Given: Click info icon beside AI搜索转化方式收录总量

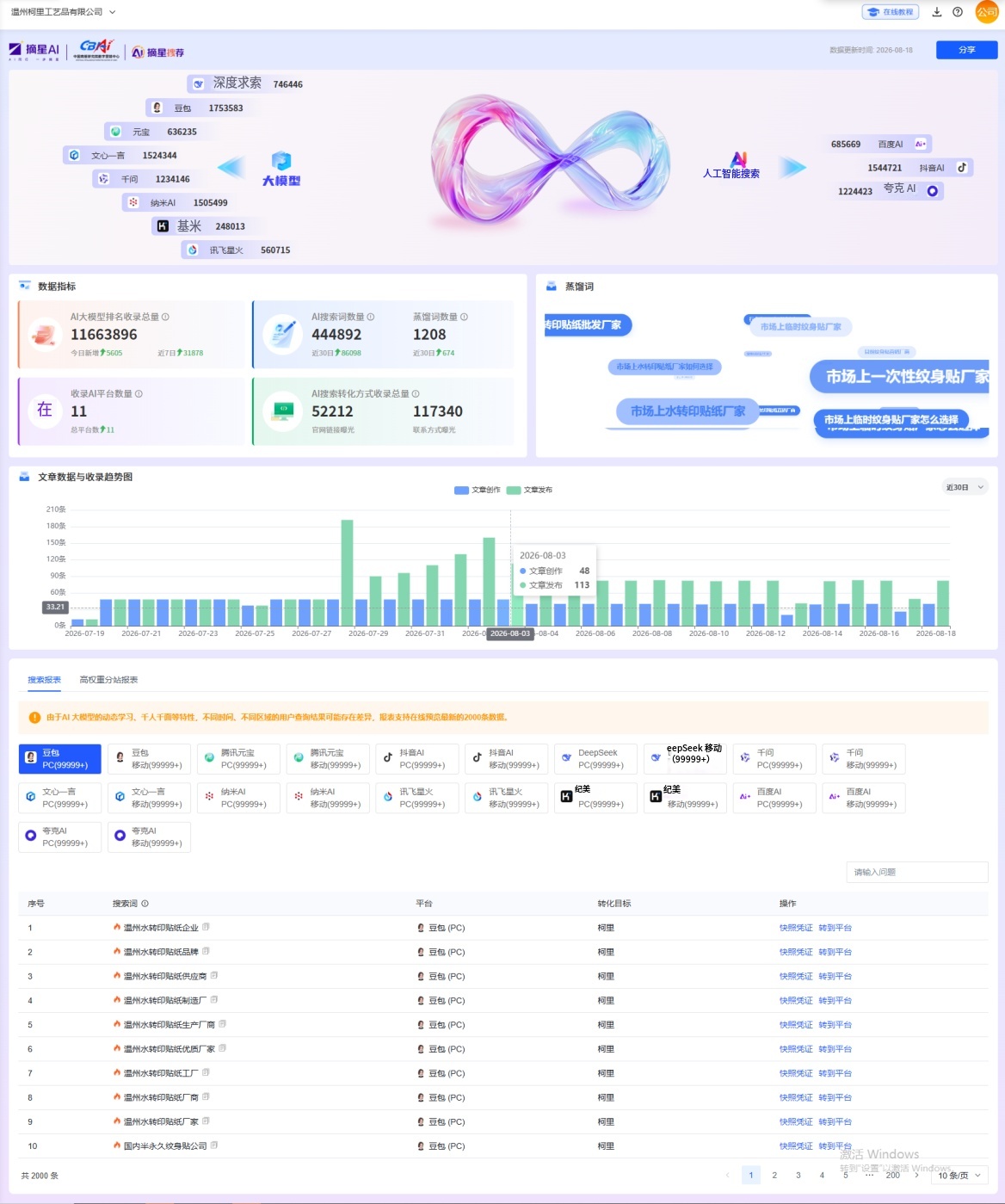Looking at the screenshot, I should 416,393.
